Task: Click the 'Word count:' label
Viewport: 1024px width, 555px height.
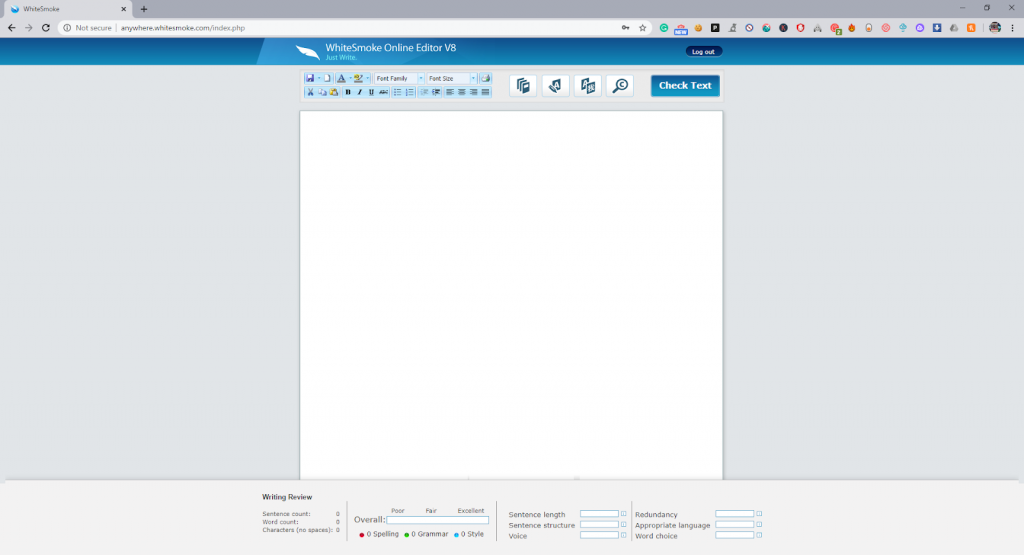Action: point(280,522)
